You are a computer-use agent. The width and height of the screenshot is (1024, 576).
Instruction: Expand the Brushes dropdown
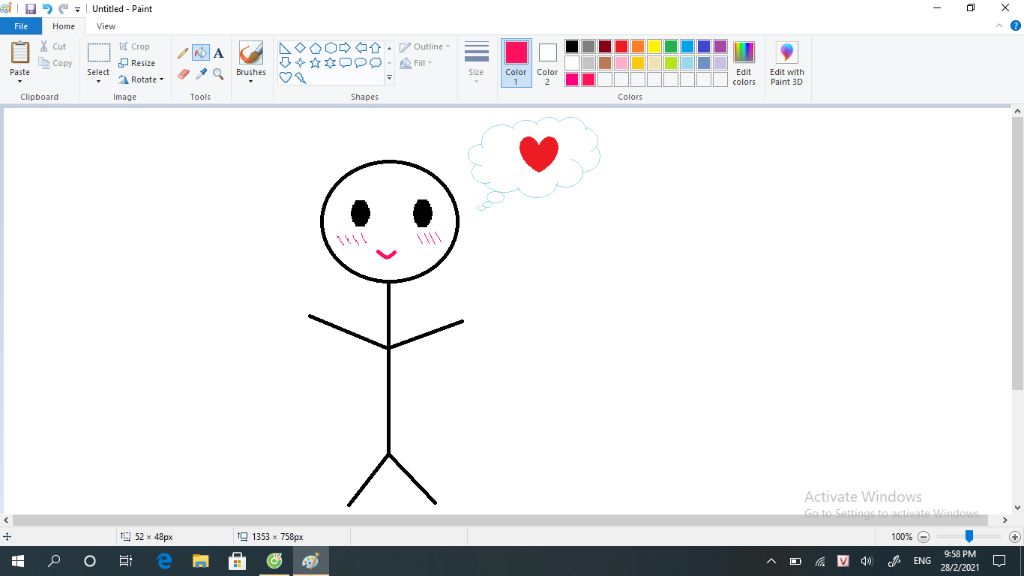coord(251,82)
